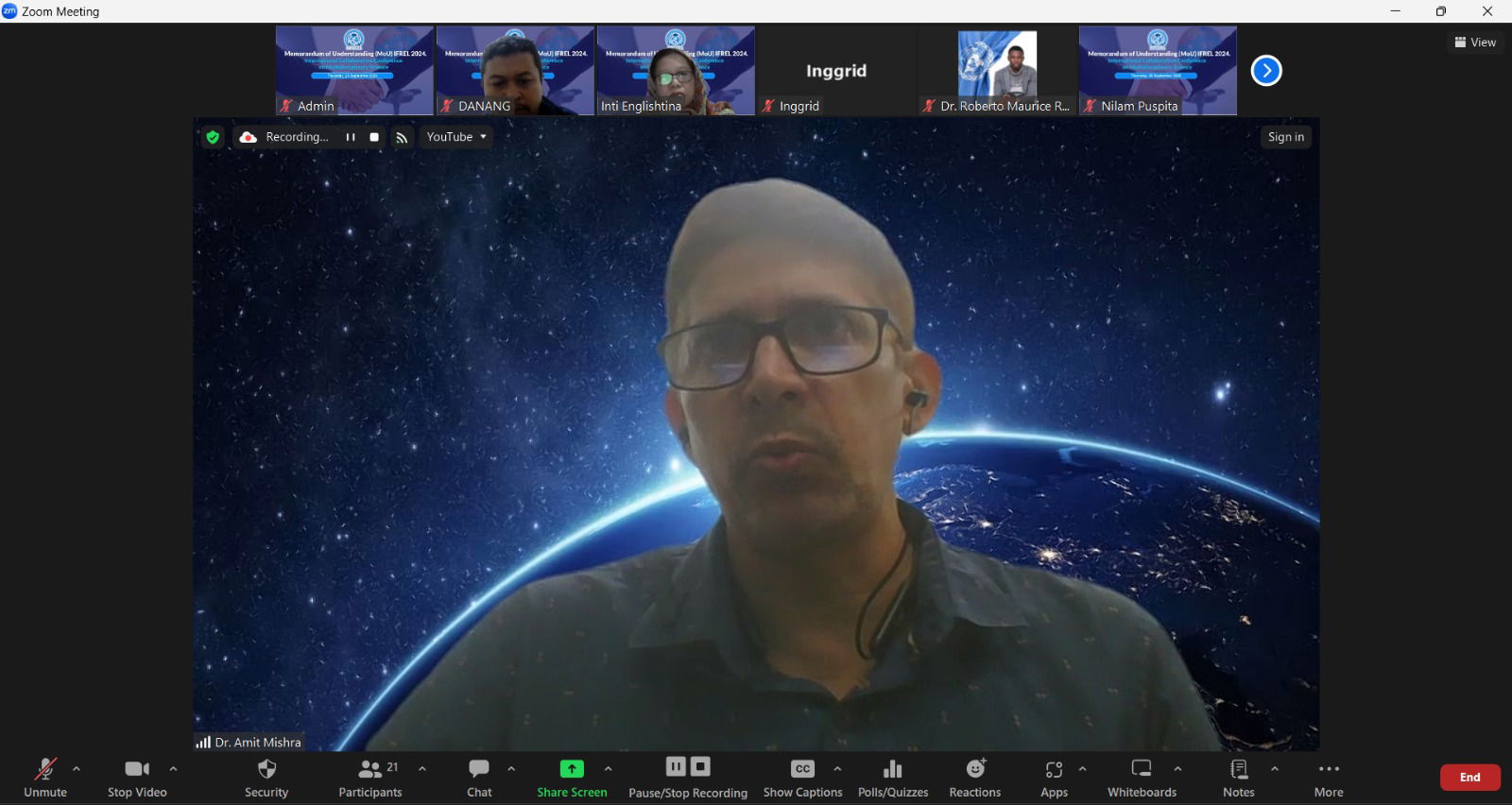Expand arrow next to Apps

pos(1083,769)
